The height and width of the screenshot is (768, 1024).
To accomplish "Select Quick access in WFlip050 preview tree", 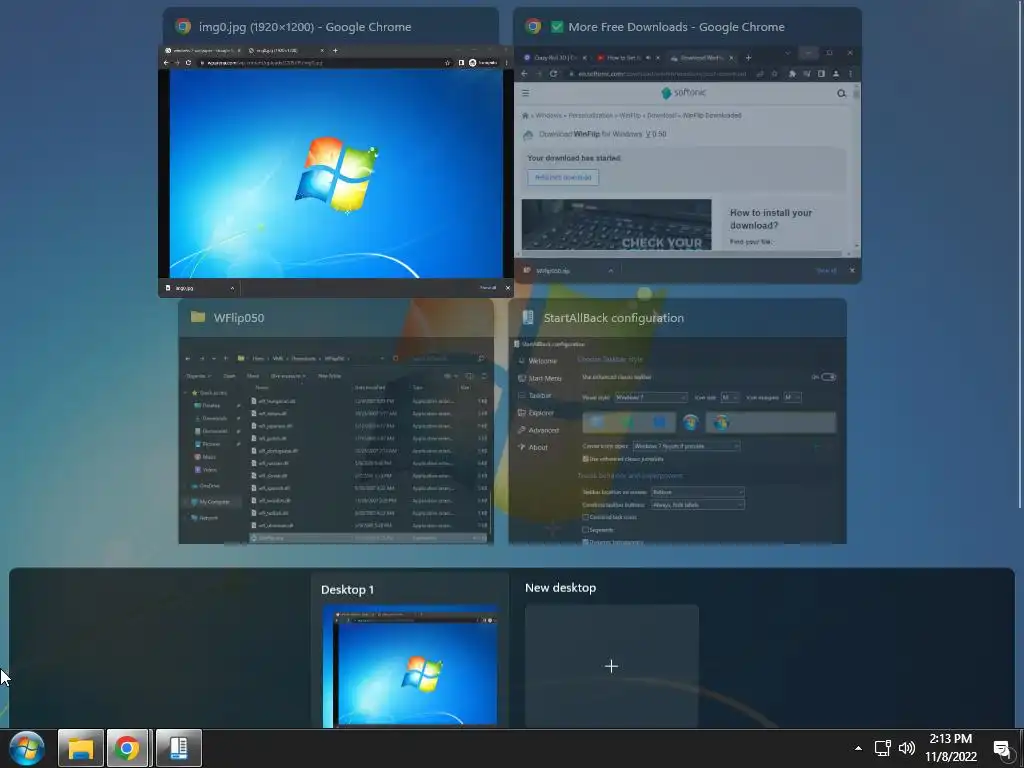I will click(x=208, y=392).
